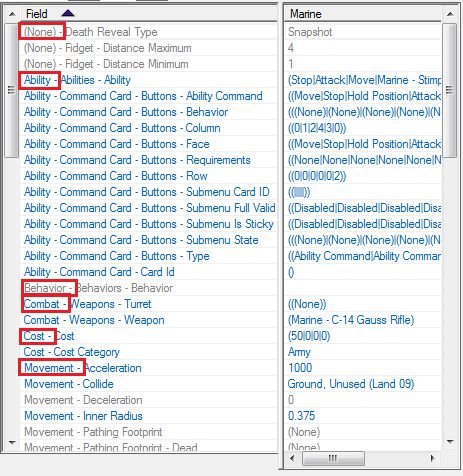
Task: Click the Ground, Unused (Land 09) value
Action: (x=351, y=384)
